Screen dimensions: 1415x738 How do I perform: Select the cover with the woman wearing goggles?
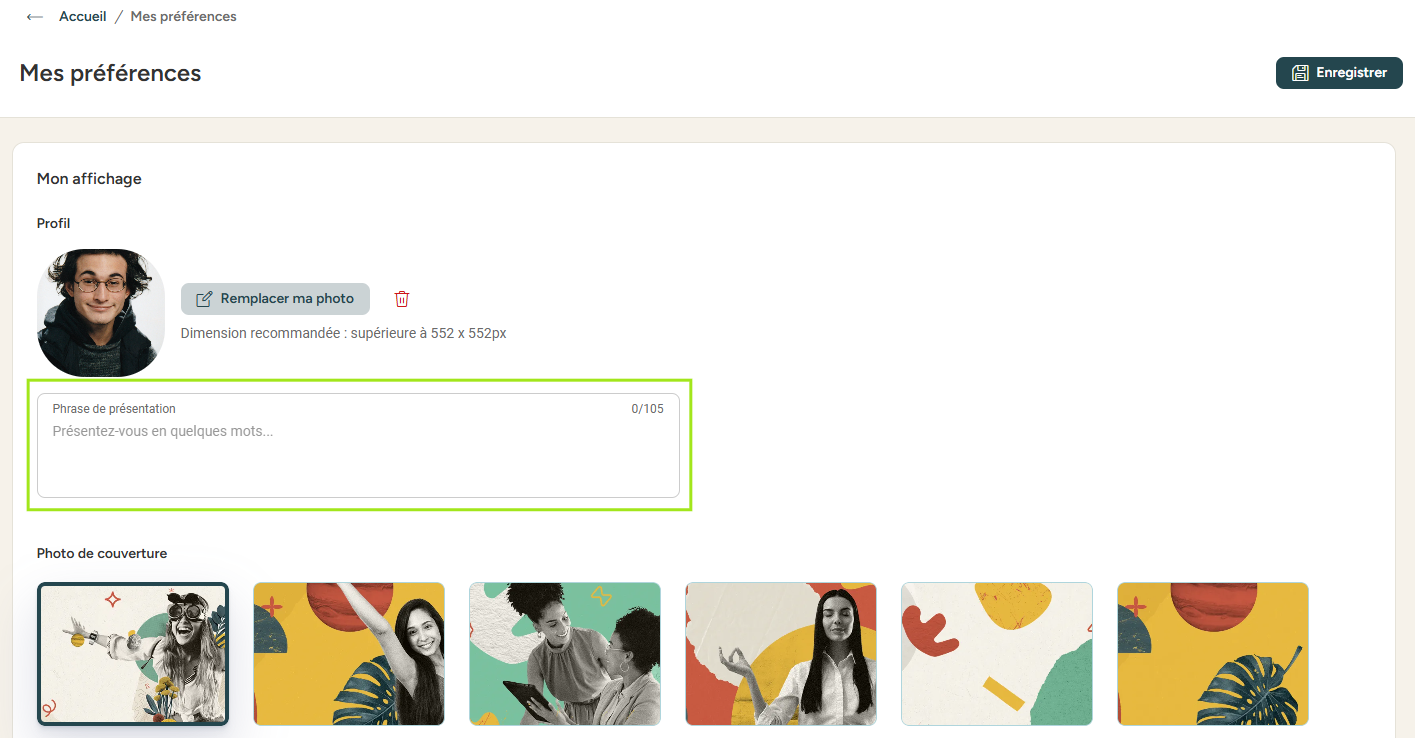click(133, 654)
